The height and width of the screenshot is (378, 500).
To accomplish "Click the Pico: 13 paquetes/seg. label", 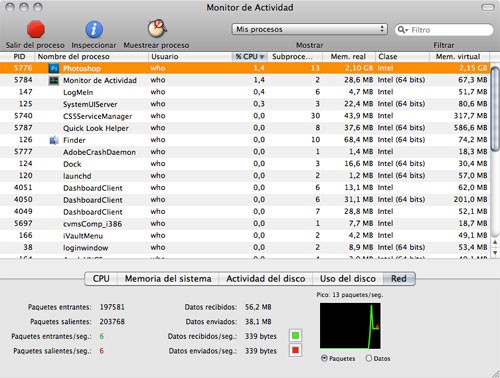I will (x=350, y=295).
